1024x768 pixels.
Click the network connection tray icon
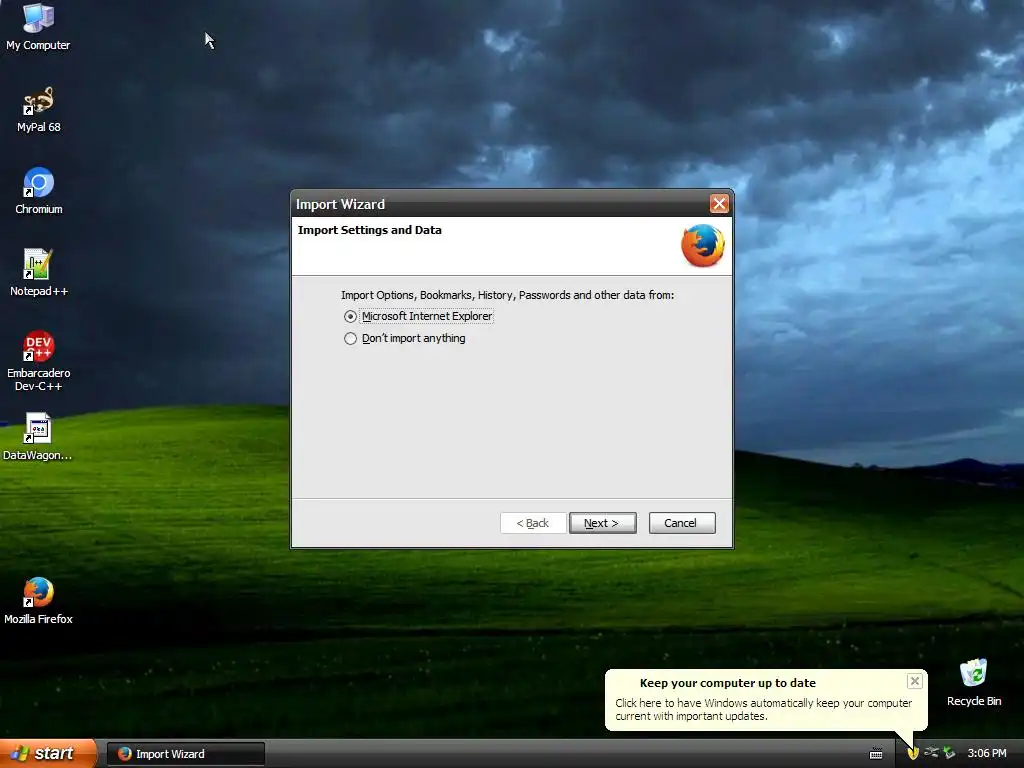(931, 753)
